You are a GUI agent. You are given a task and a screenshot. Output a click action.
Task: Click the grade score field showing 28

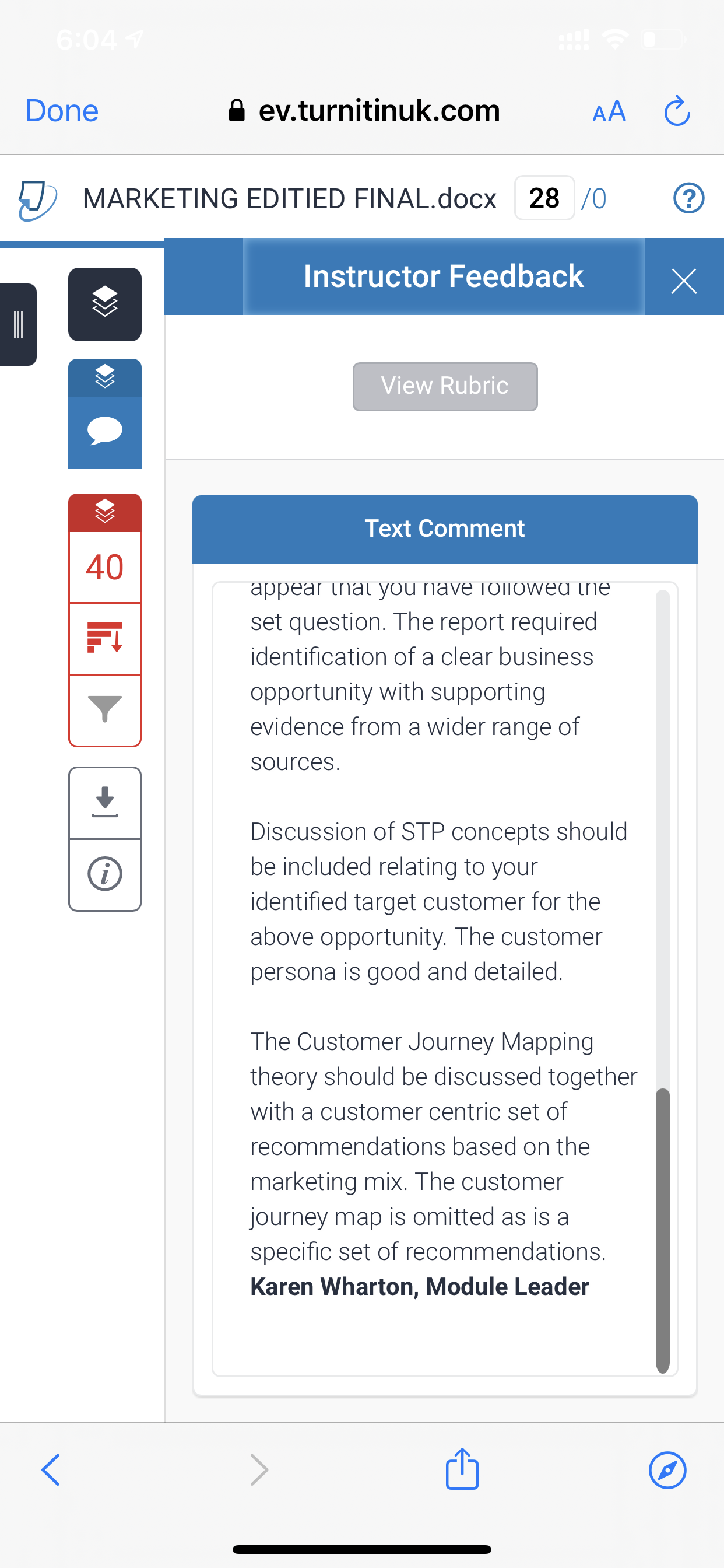point(544,198)
